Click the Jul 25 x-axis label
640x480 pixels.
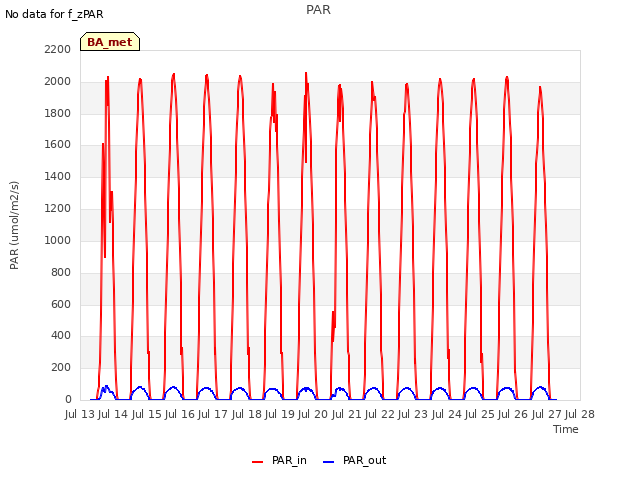tap(480, 414)
